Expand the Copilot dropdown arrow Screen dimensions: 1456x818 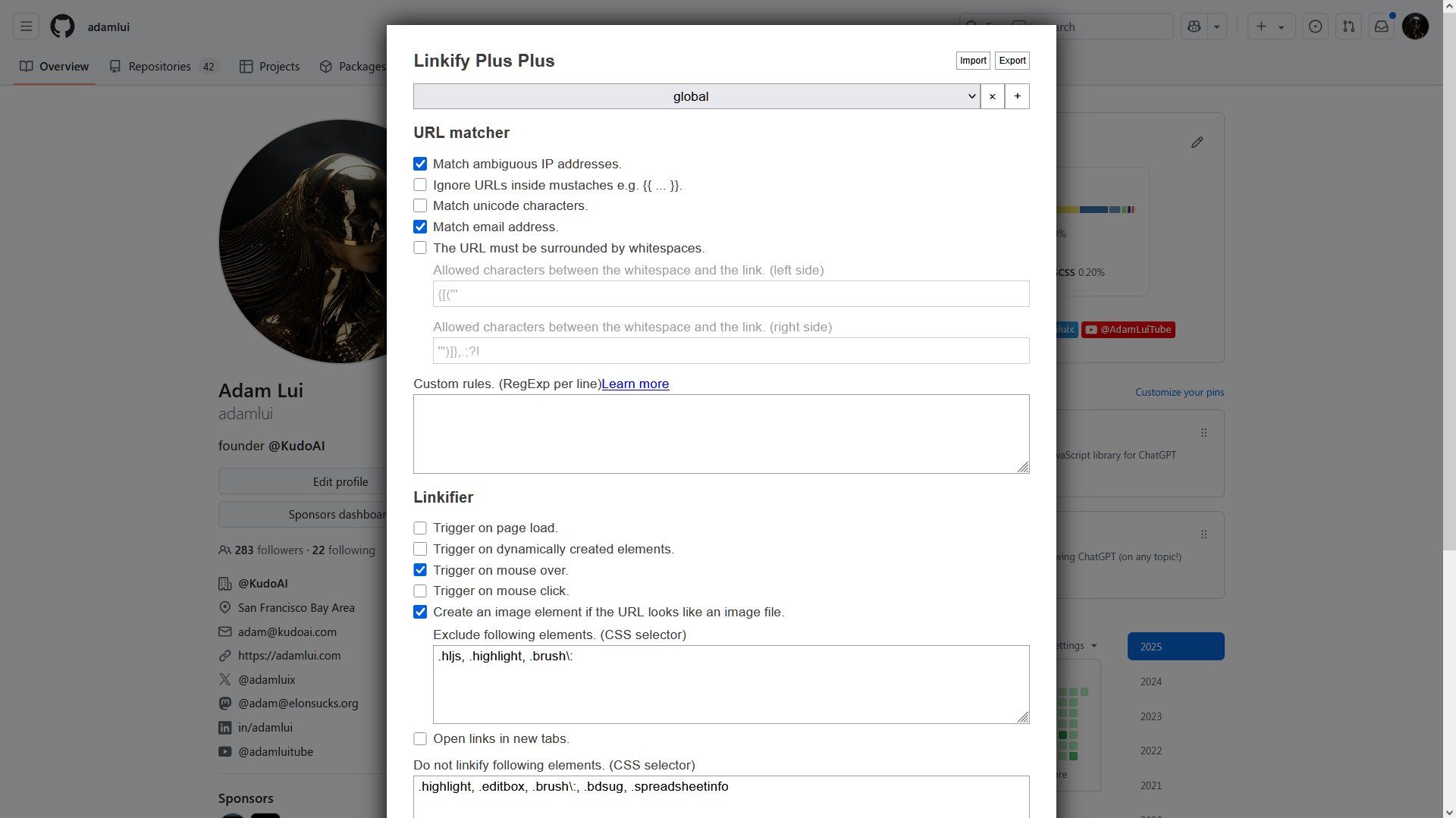1217,27
